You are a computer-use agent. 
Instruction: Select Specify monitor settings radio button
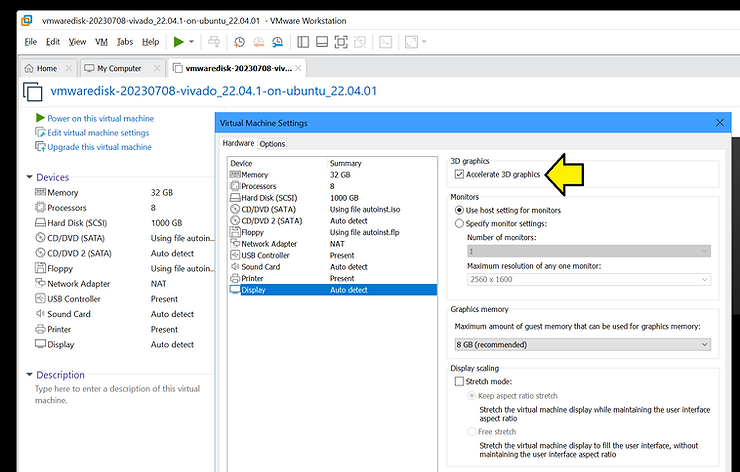click(x=459, y=223)
